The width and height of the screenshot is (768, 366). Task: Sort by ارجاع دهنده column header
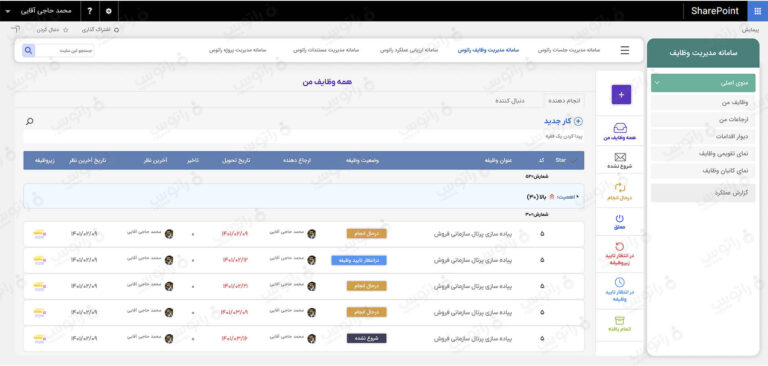point(297,160)
